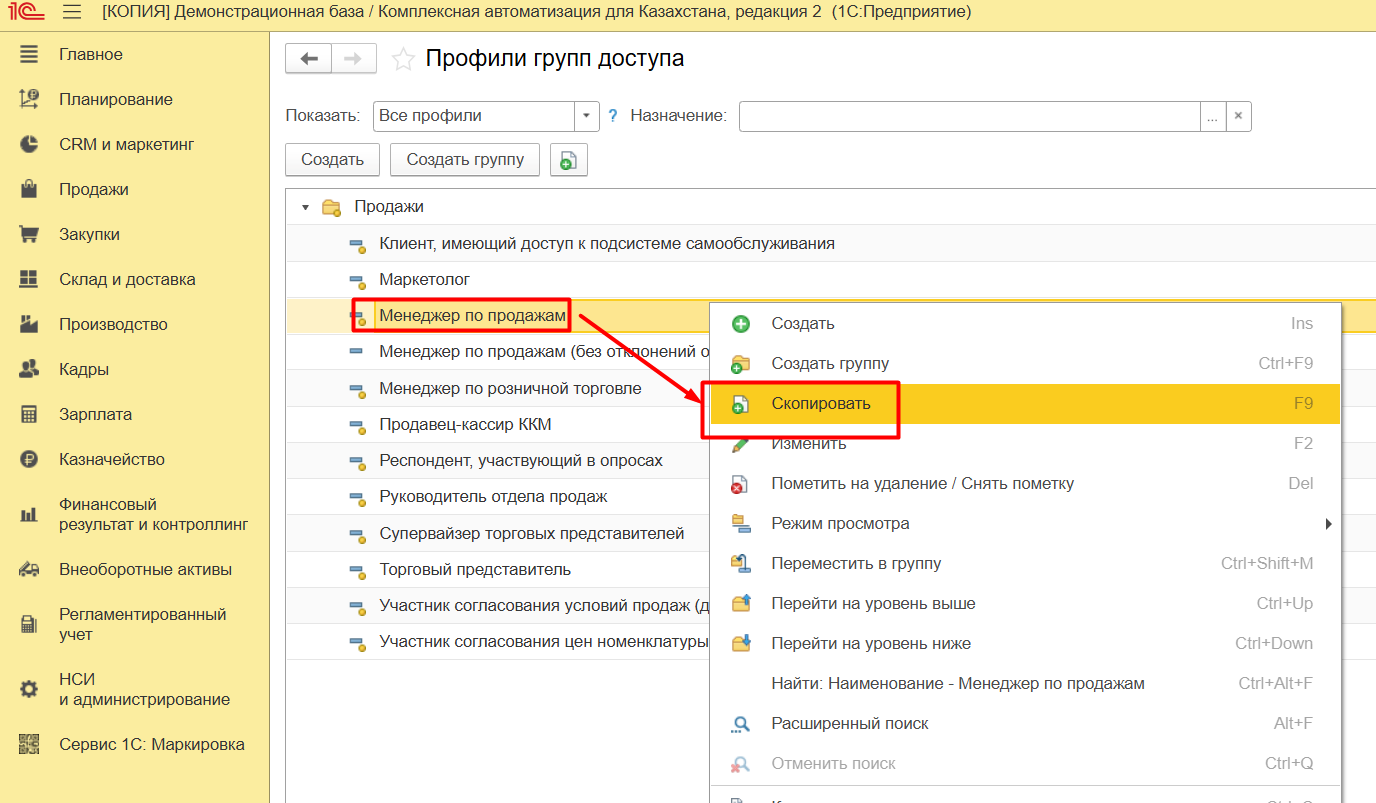Open the CRM и маркетинг section

tap(126, 144)
